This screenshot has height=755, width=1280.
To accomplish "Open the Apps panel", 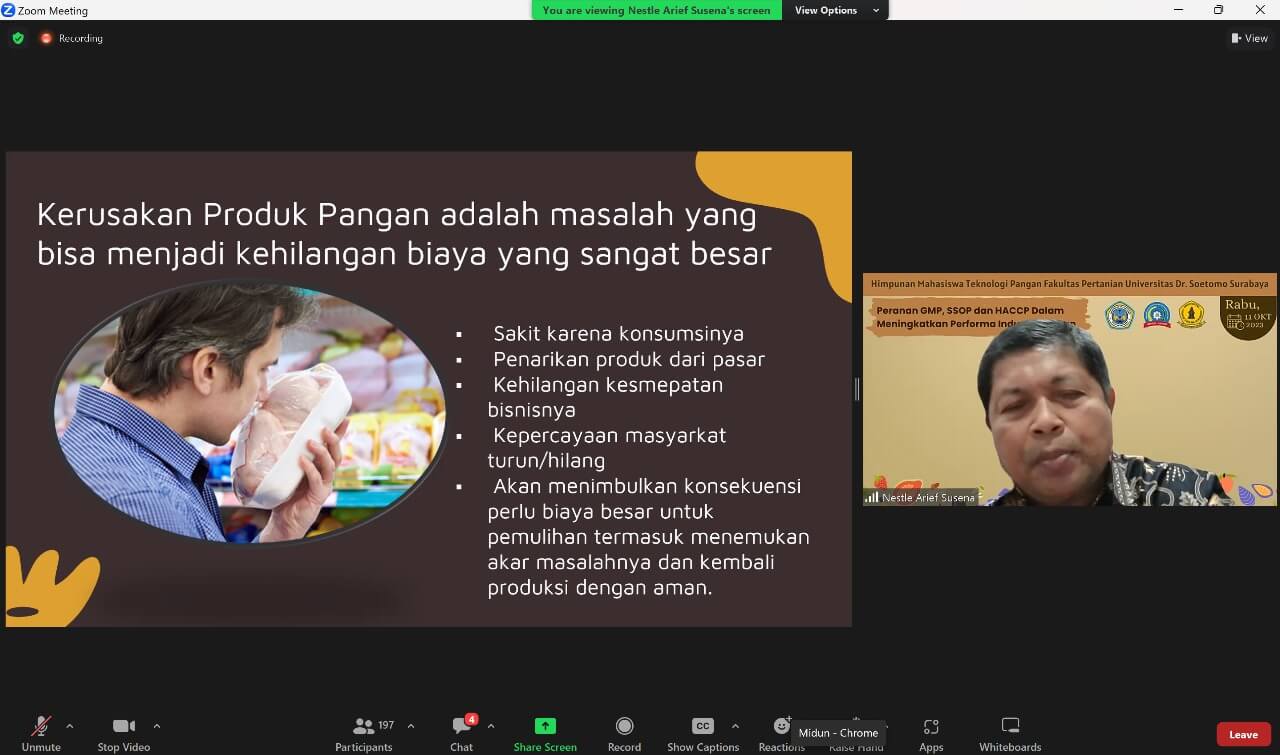I will click(931, 732).
